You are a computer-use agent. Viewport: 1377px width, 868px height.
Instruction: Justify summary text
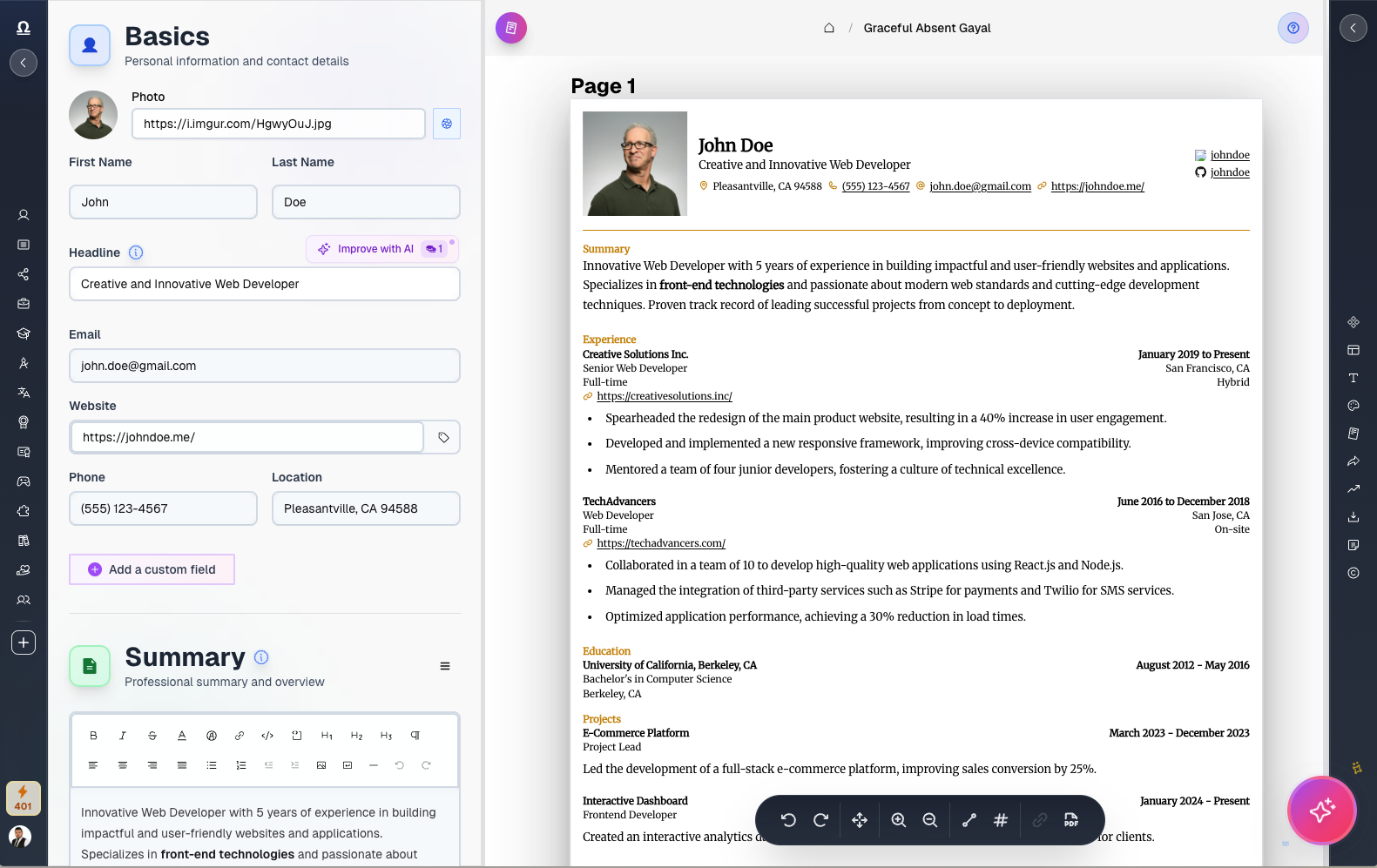tap(182, 765)
